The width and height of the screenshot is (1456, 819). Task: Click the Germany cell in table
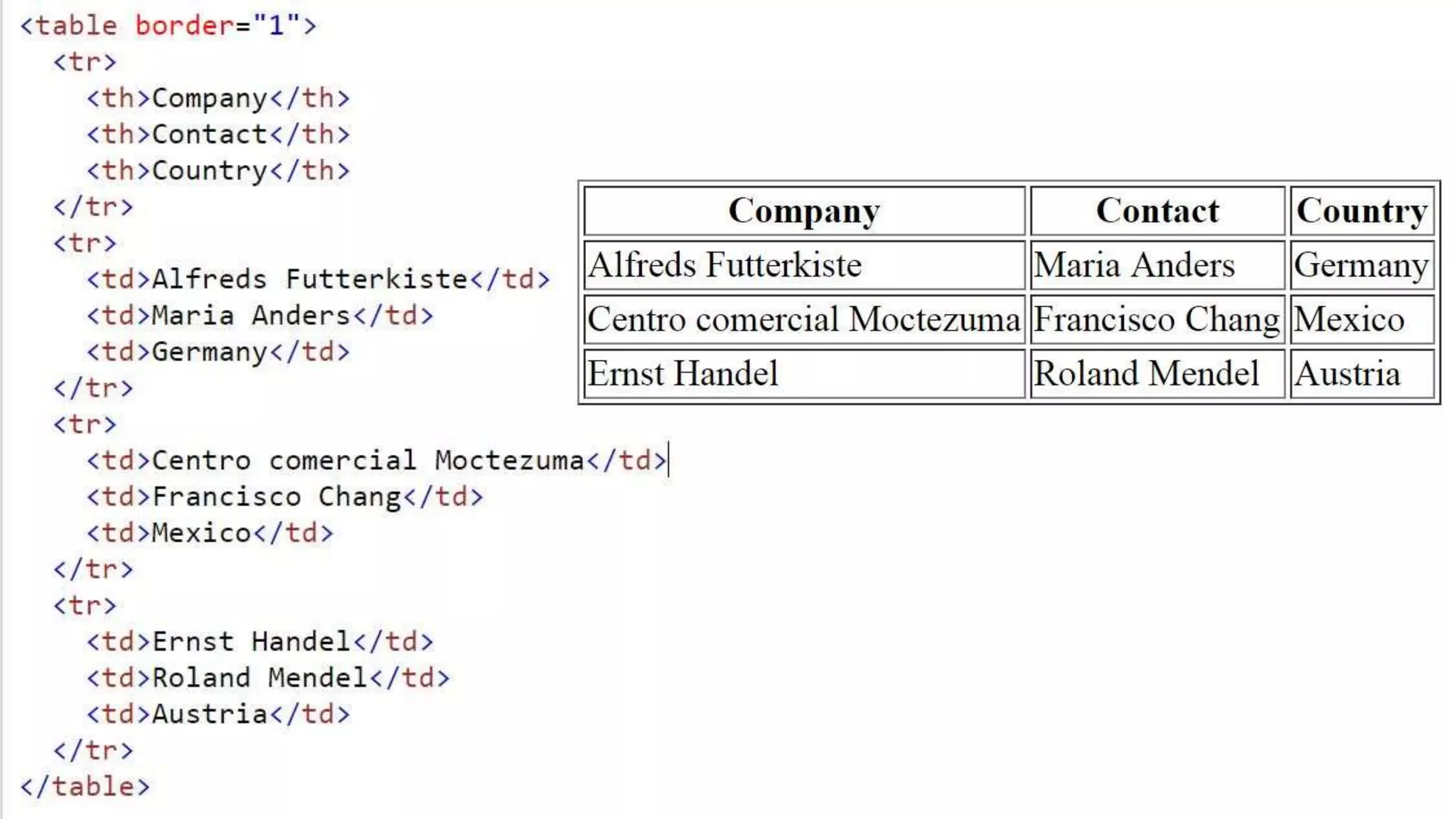(x=1361, y=265)
